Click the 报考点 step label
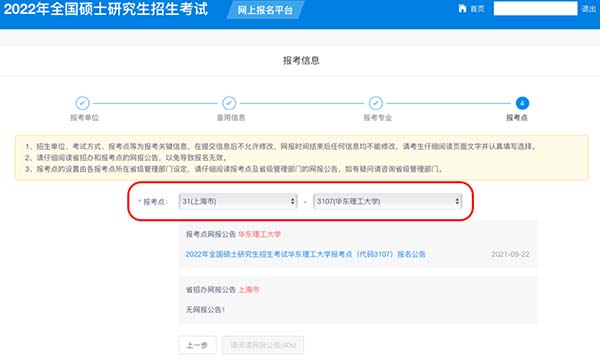 tap(517, 118)
